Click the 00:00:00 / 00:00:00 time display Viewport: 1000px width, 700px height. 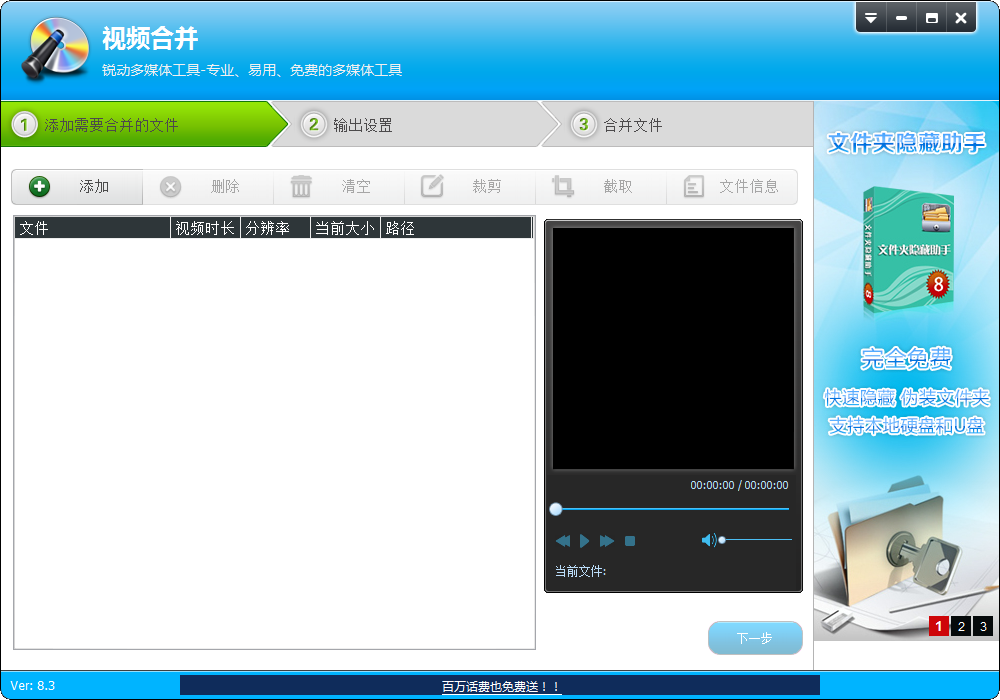tap(739, 485)
